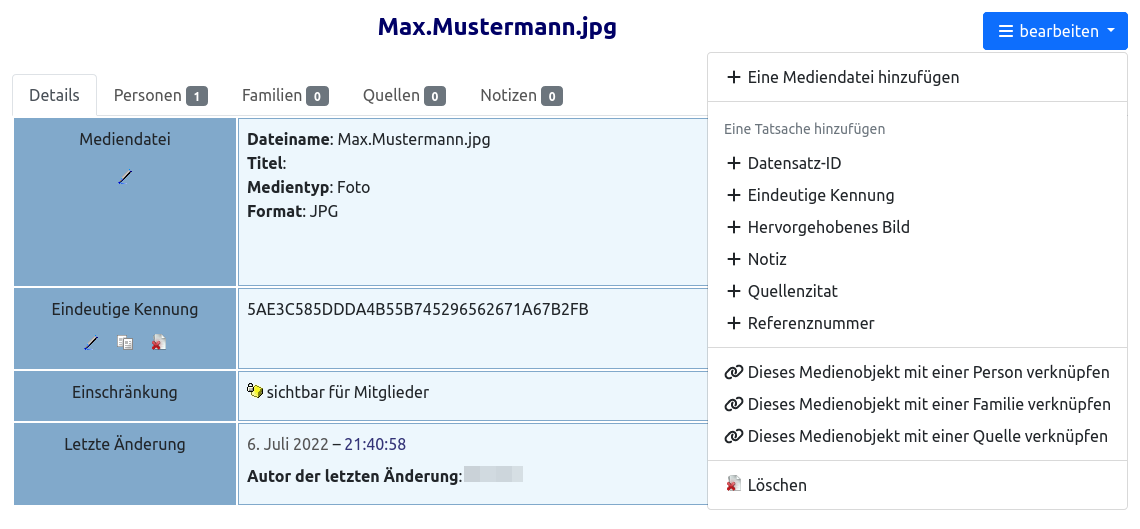
Task: Click the chain icon for Person verknüpfen
Action: click(734, 373)
